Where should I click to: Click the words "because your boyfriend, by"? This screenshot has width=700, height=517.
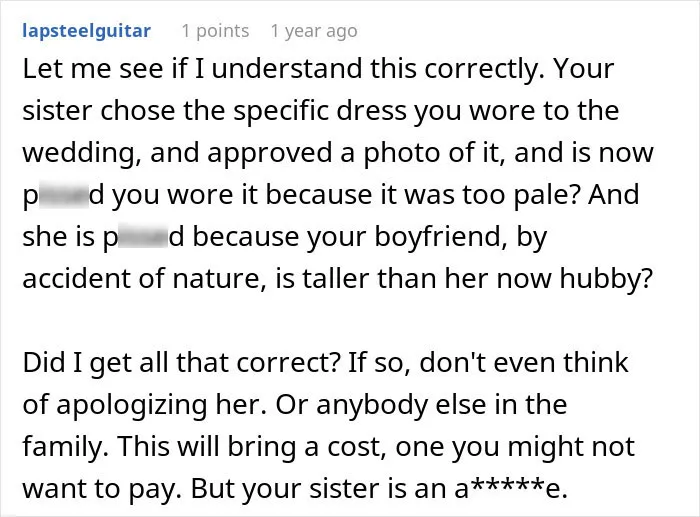370,237
